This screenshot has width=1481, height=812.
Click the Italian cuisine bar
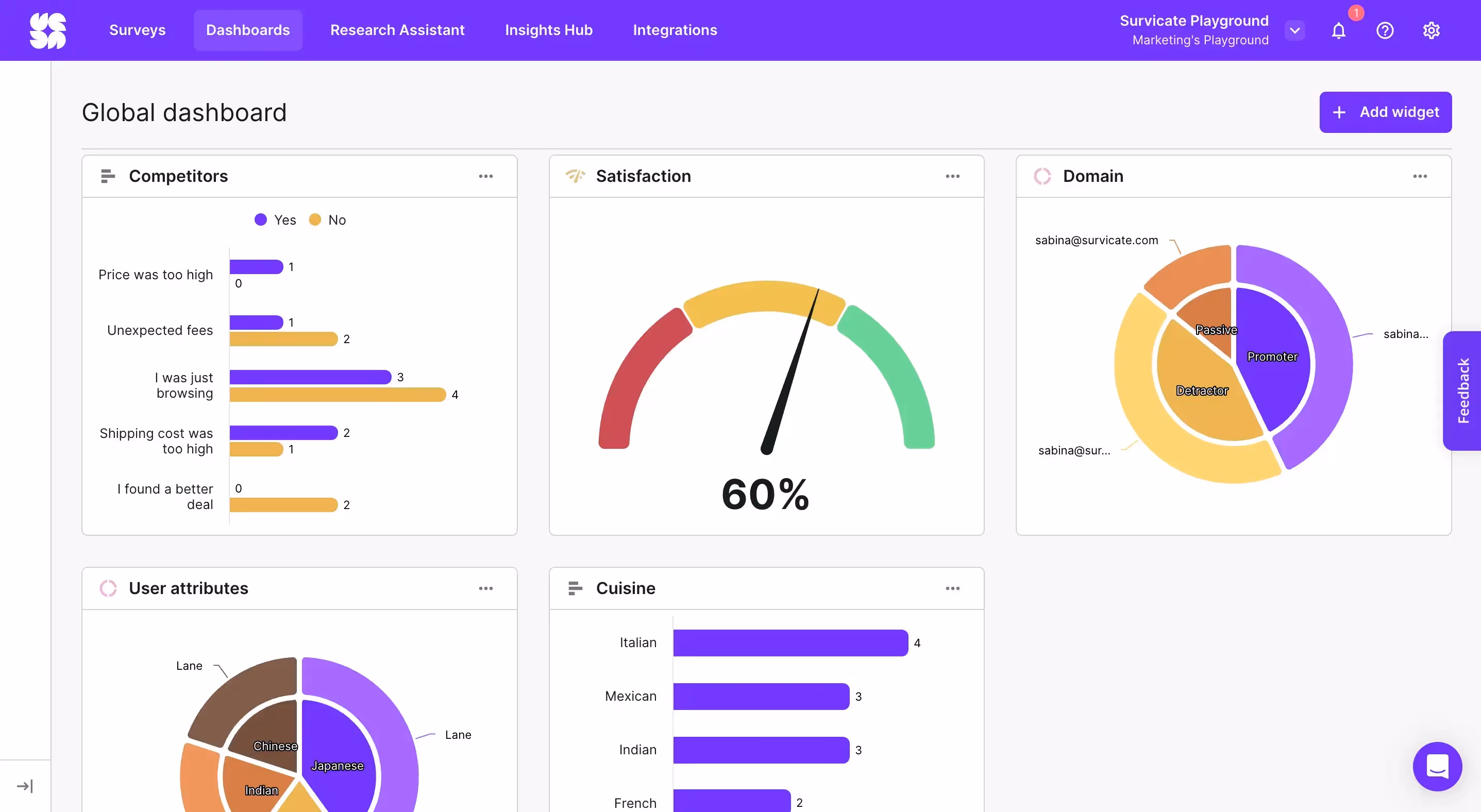(x=790, y=642)
